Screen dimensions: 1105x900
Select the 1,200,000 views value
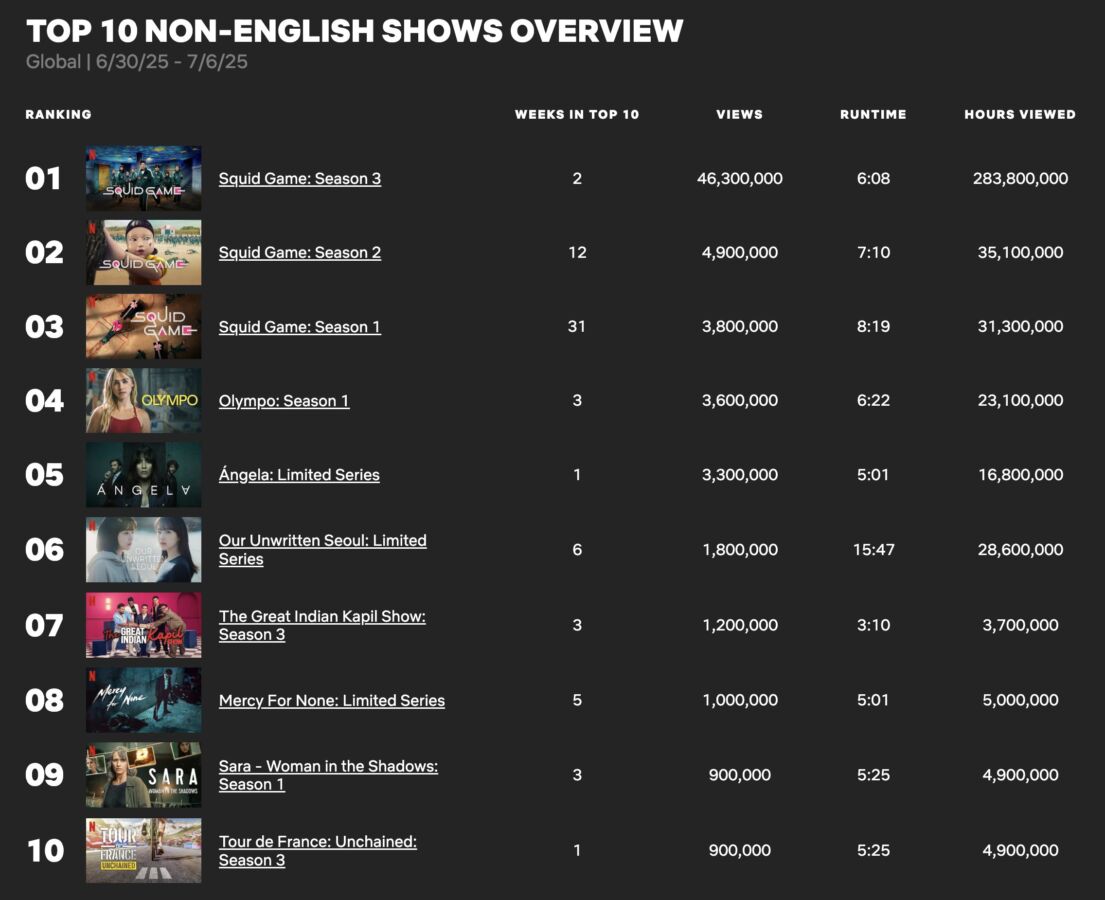(740, 625)
